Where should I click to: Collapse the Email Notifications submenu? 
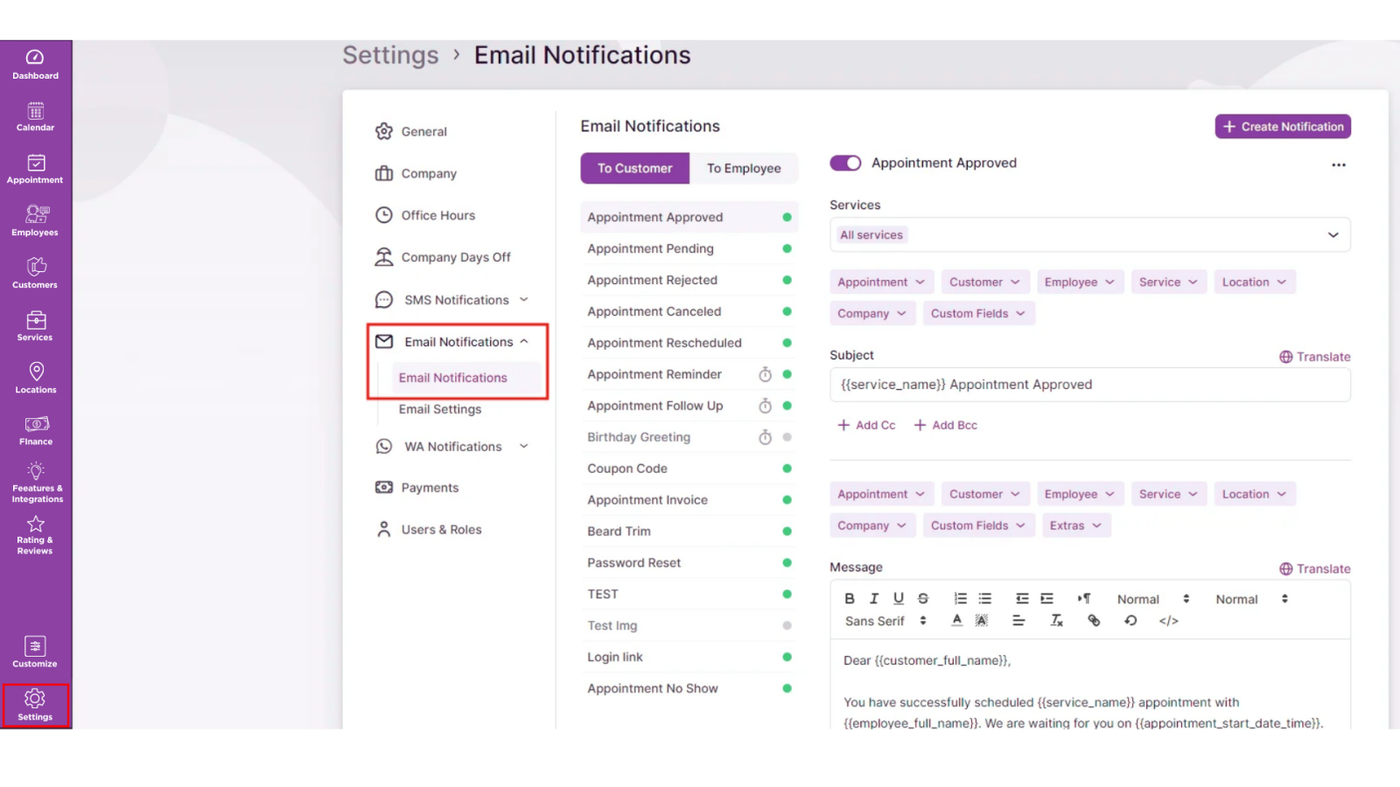click(524, 342)
